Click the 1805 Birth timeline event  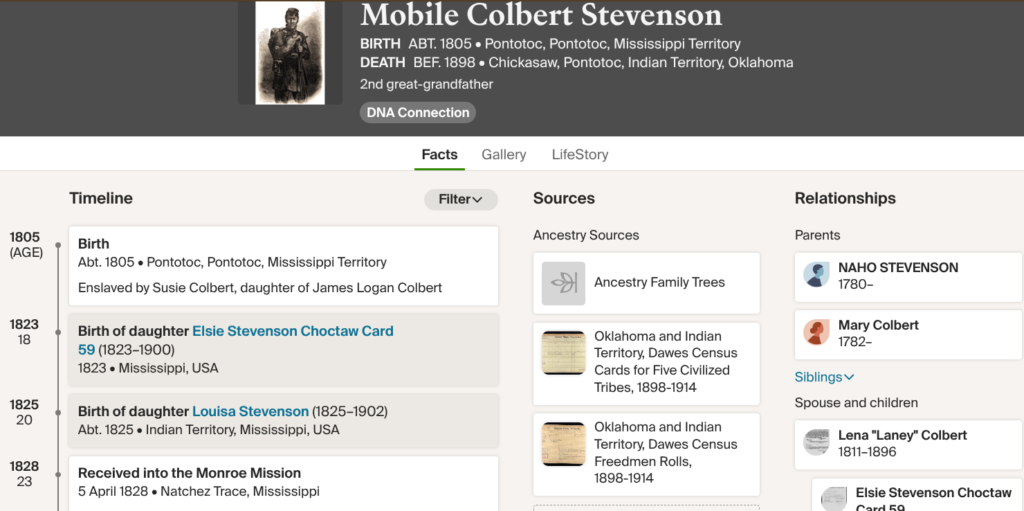pyautogui.click(x=283, y=265)
